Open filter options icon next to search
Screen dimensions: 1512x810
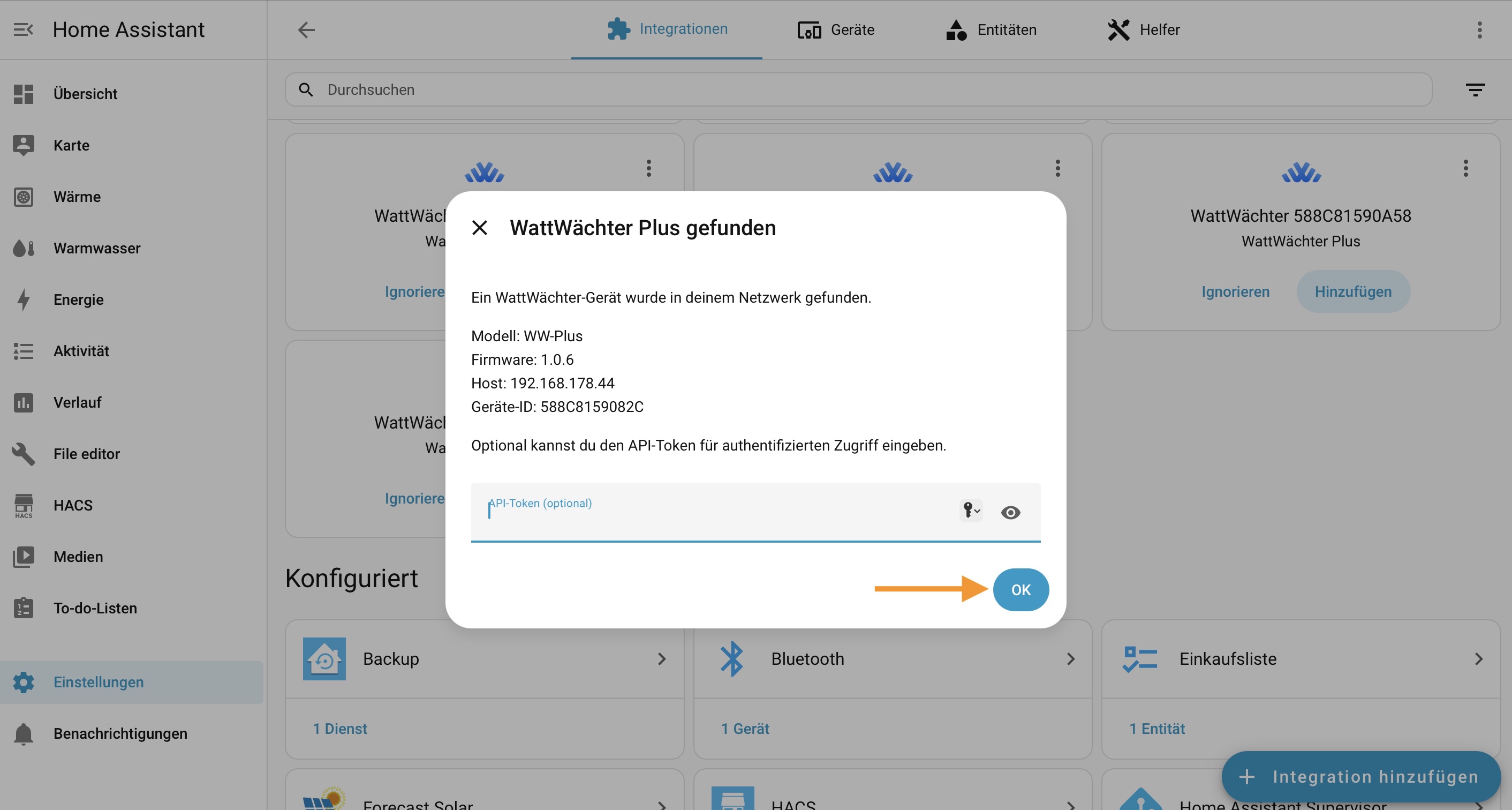(x=1475, y=89)
